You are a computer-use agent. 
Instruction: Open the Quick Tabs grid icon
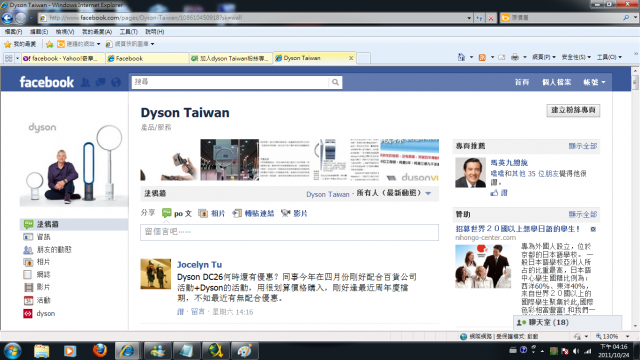coord(9,58)
